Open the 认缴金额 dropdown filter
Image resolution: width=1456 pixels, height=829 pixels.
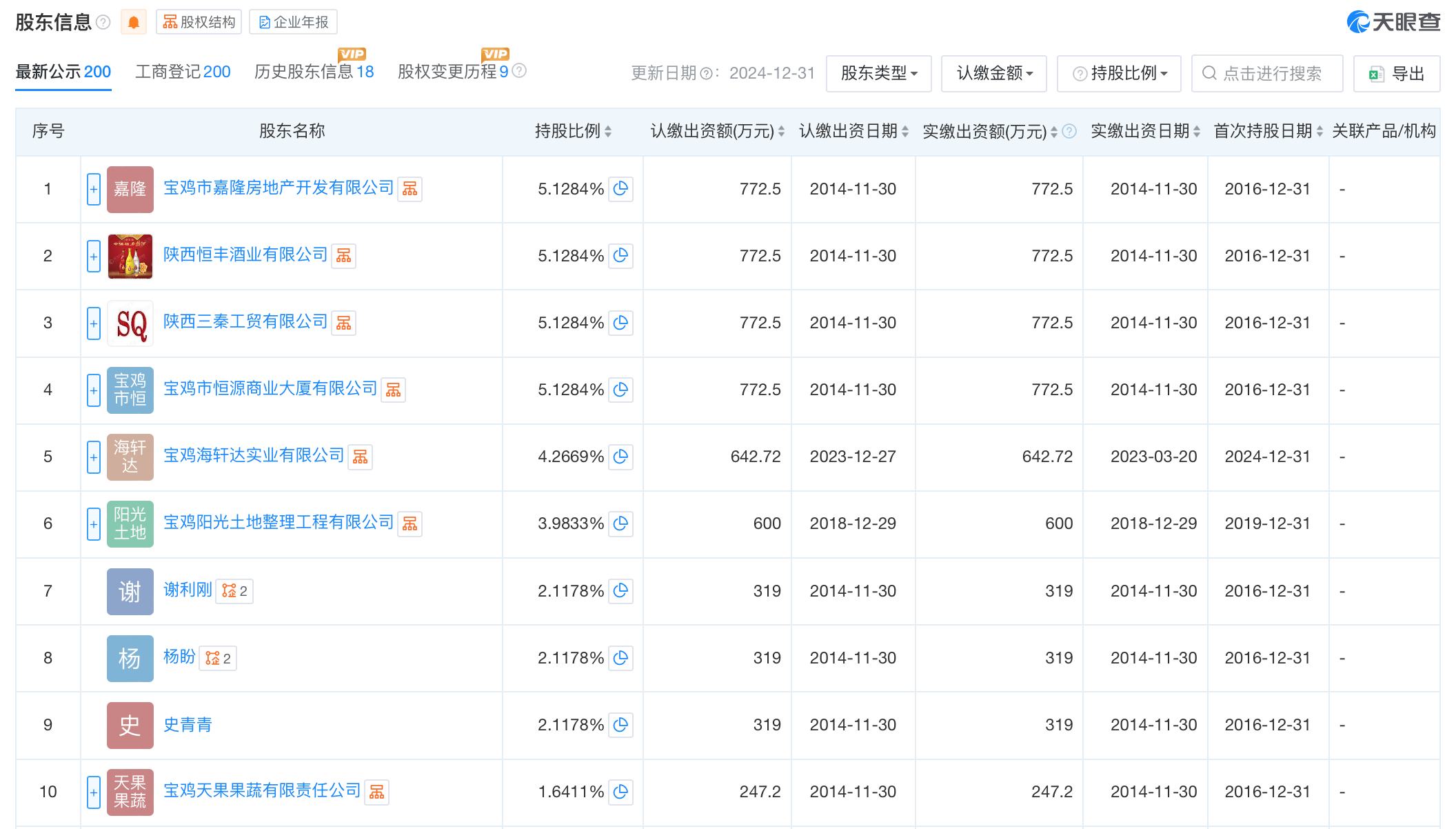tap(993, 73)
